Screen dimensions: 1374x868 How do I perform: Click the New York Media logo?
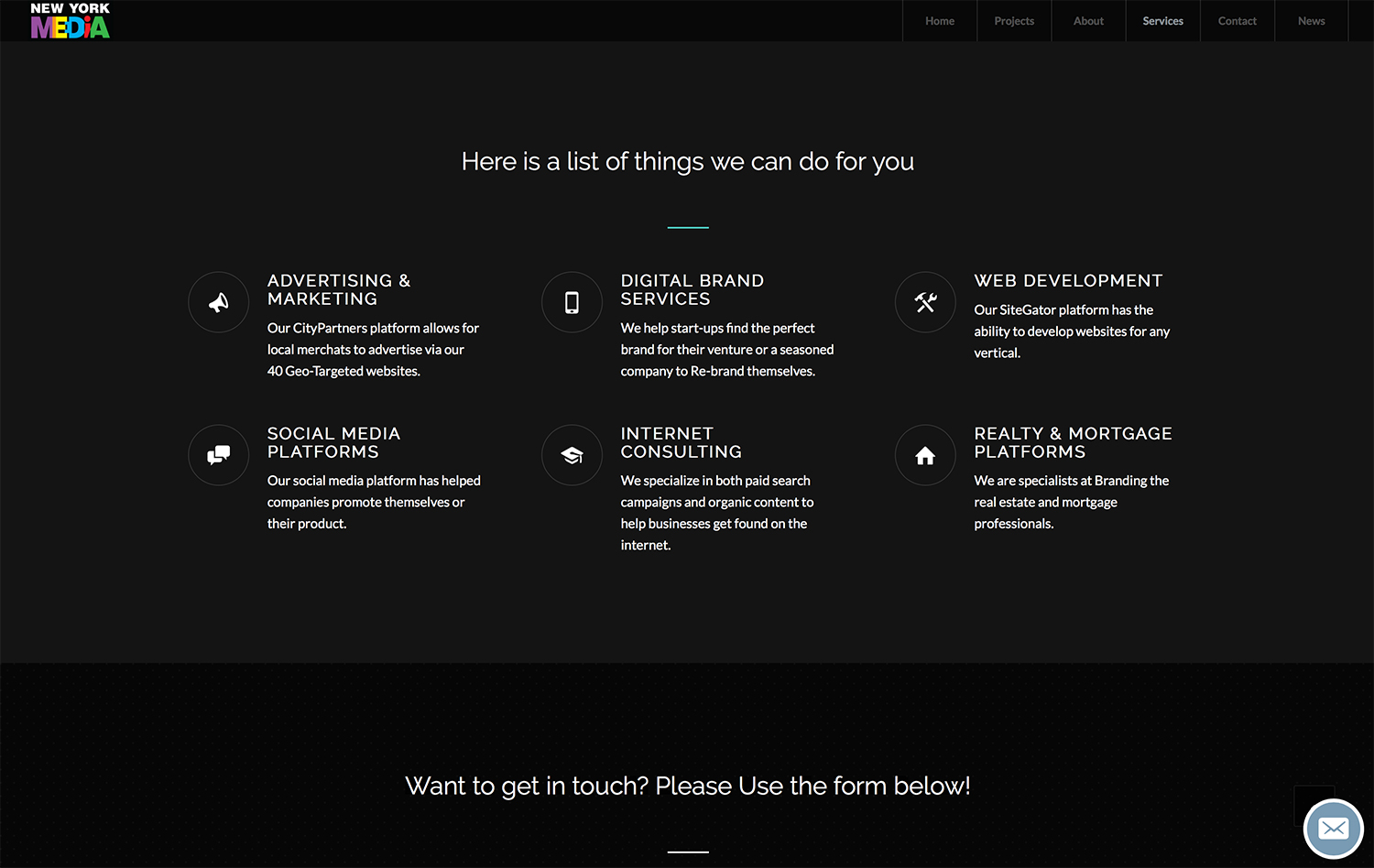click(x=70, y=20)
